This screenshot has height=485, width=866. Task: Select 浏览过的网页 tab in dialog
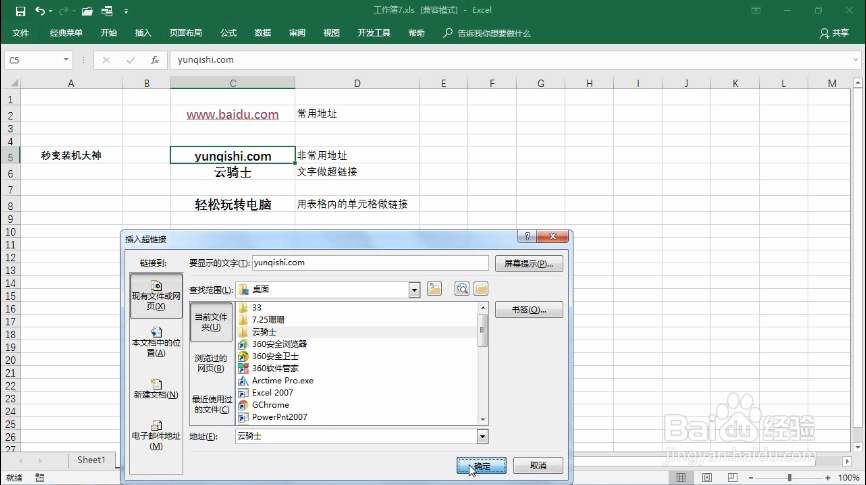[x=211, y=363]
